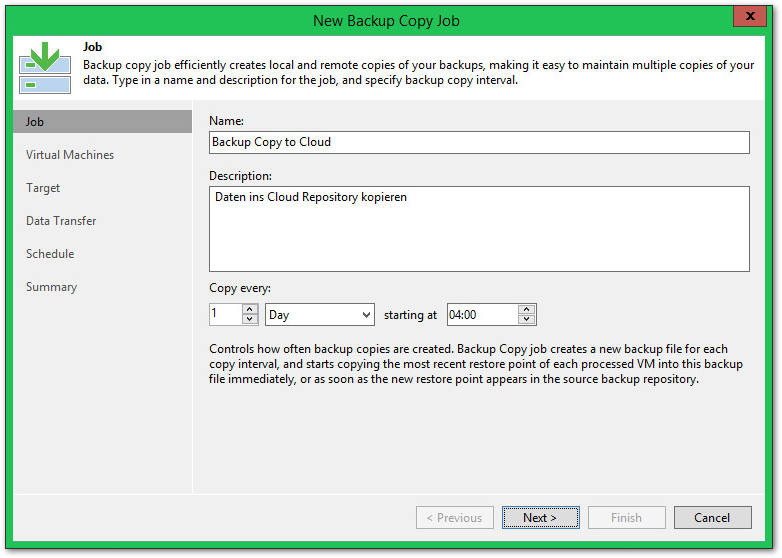Switch to Data Transfer step
Image resolution: width=782 pixels, height=558 pixels.
[x=61, y=221]
